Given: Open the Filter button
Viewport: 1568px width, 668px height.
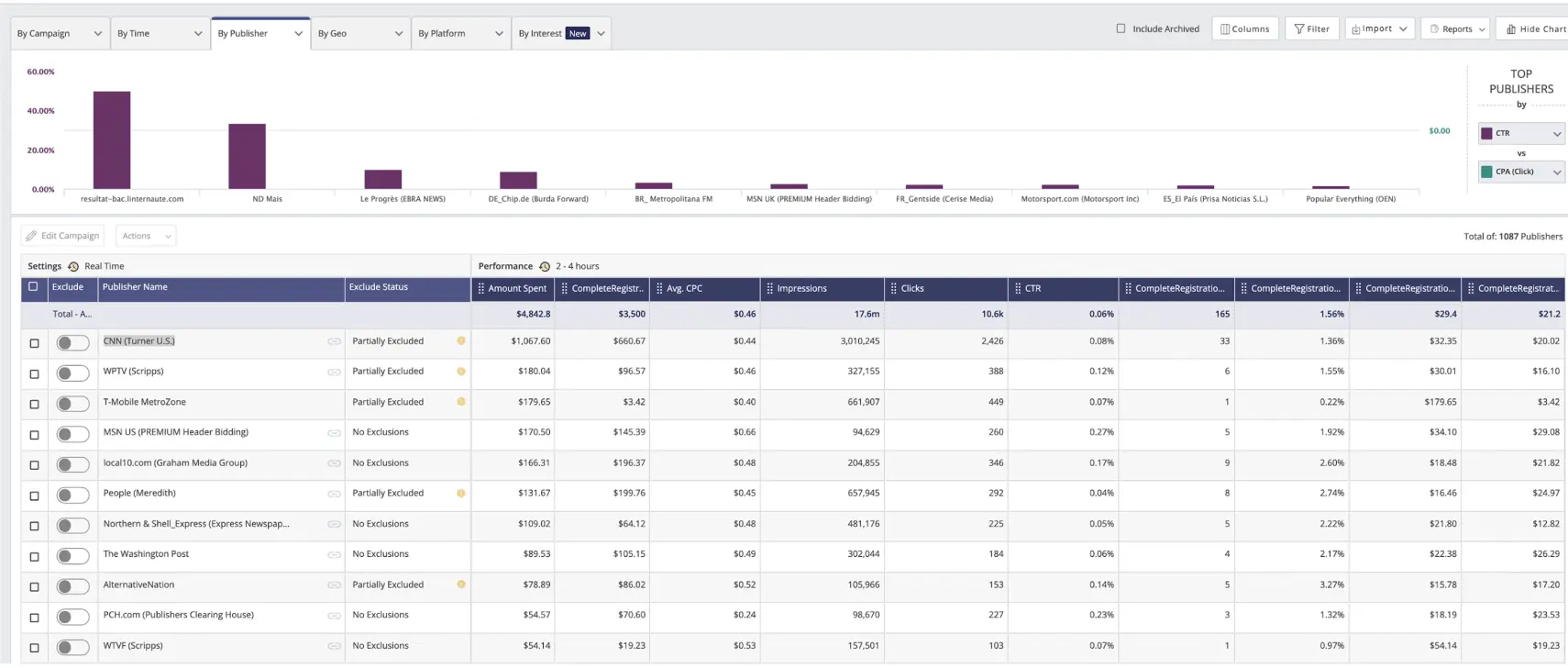Looking at the screenshot, I should pos(1311,29).
